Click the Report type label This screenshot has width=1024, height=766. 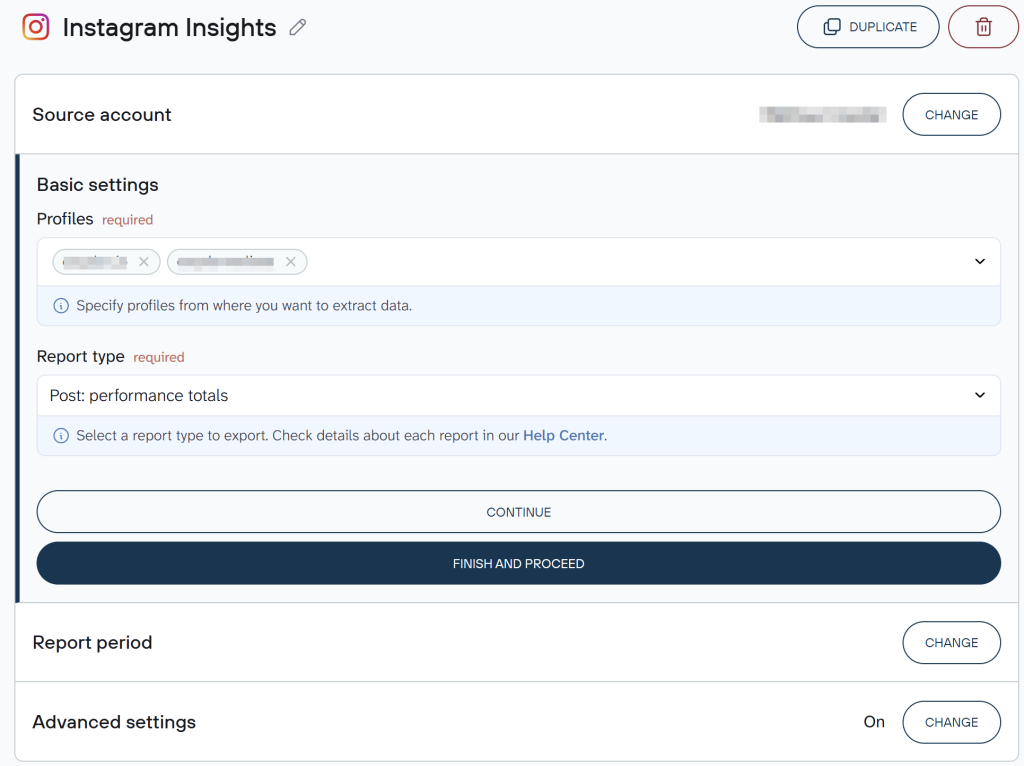(80, 357)
